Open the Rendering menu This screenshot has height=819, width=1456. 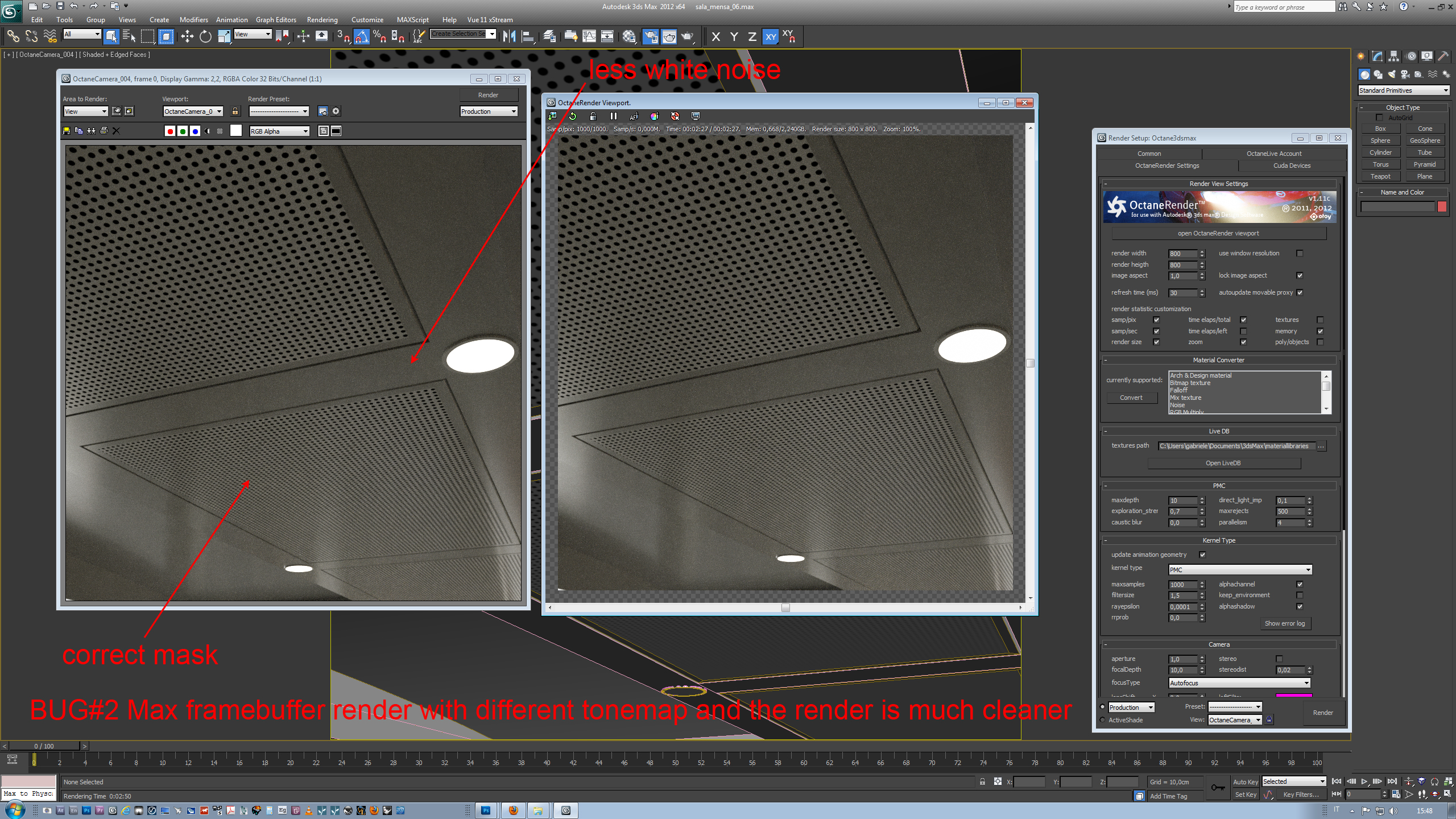[322, 19]
